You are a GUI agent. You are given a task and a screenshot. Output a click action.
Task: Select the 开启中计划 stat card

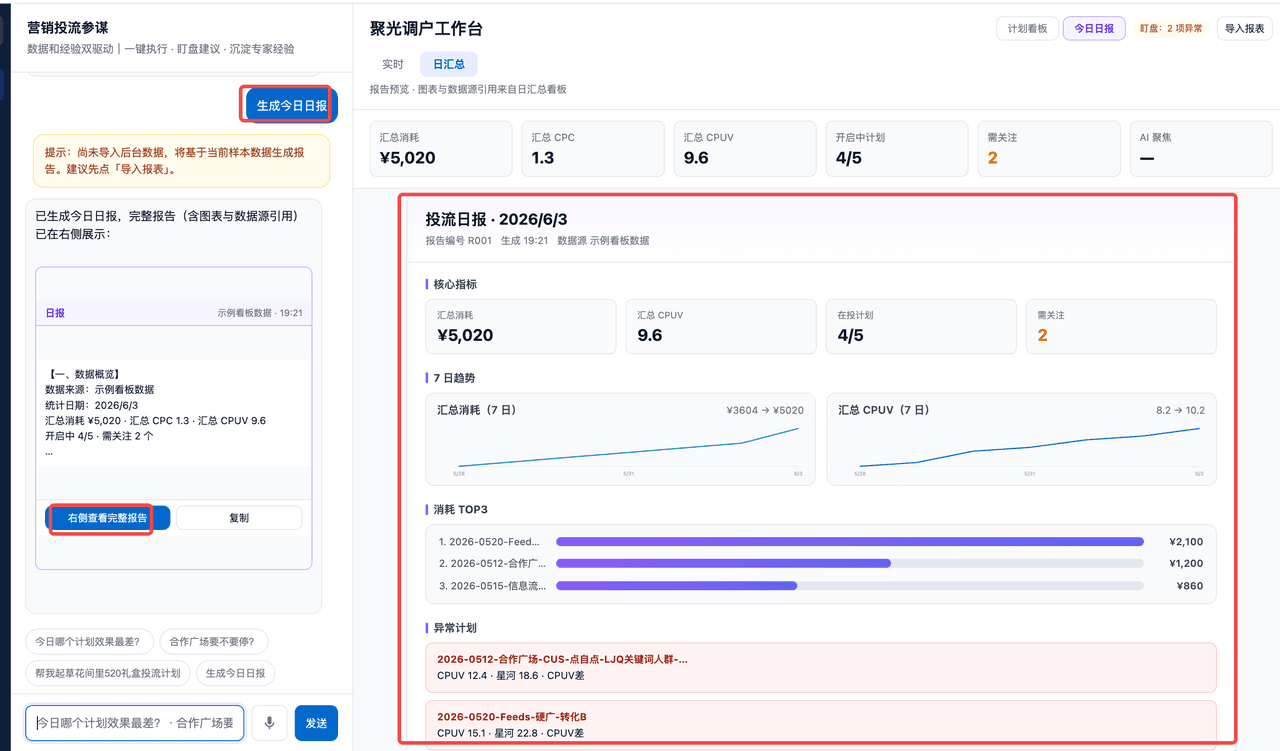896,149
